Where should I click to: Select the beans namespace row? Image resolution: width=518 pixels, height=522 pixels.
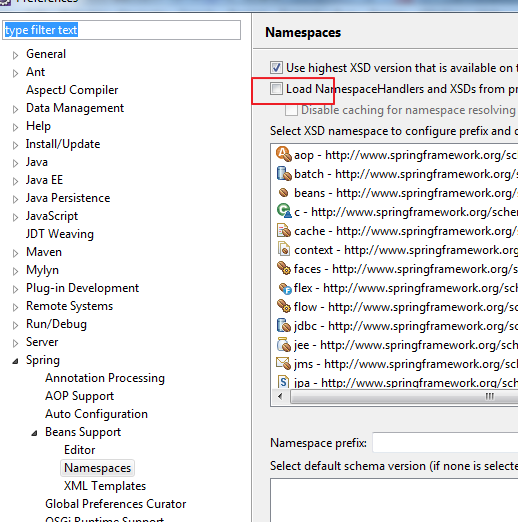pos(395,193)
